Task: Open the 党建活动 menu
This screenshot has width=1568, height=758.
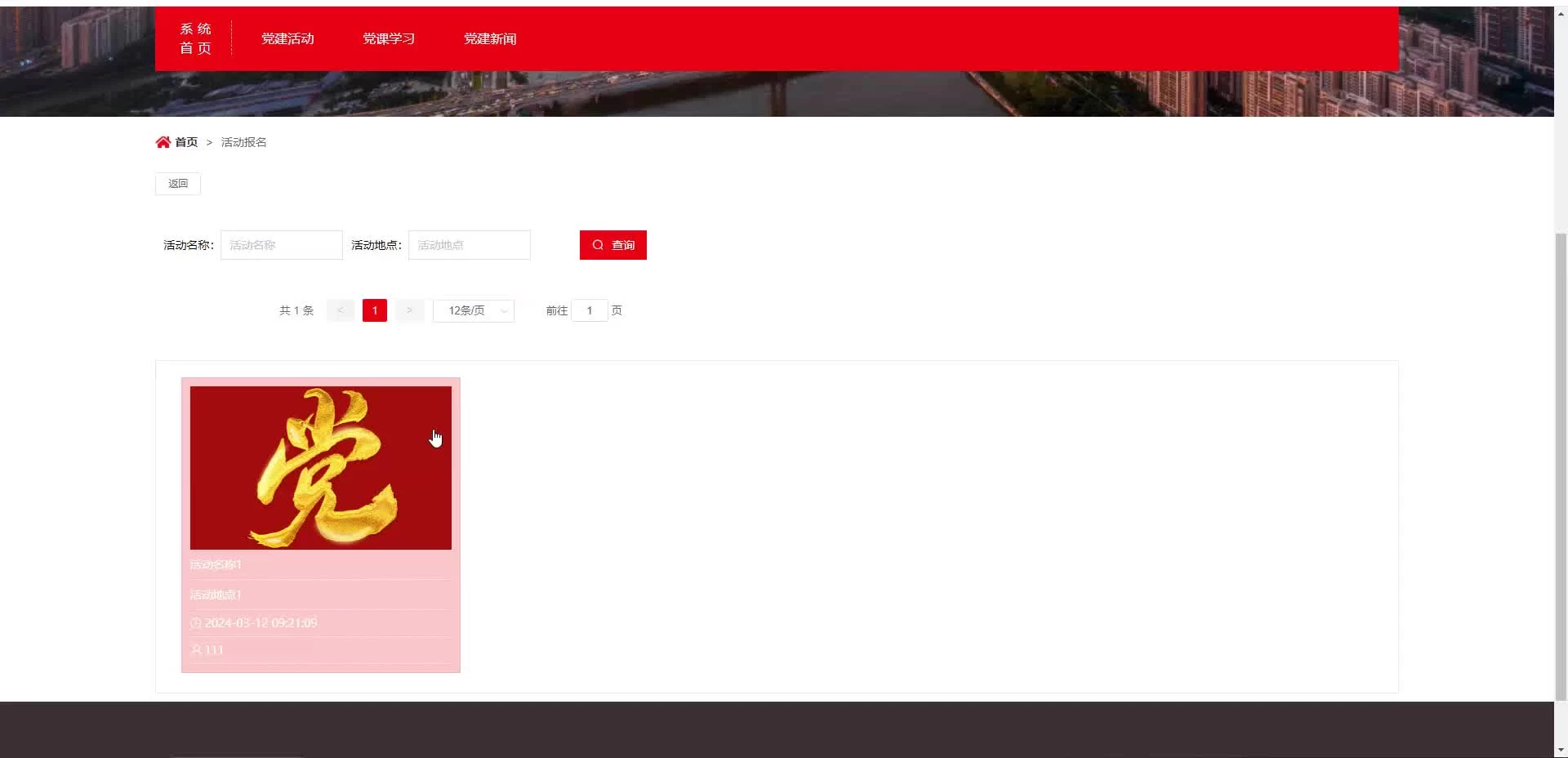Action: tap(287, 38)
